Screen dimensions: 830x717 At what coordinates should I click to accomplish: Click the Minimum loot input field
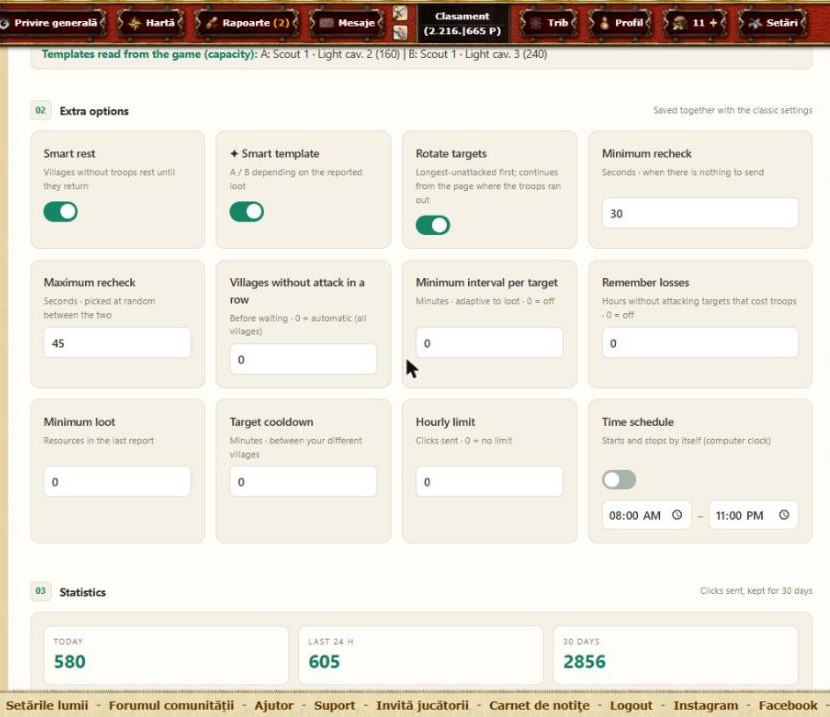[117, 482]
